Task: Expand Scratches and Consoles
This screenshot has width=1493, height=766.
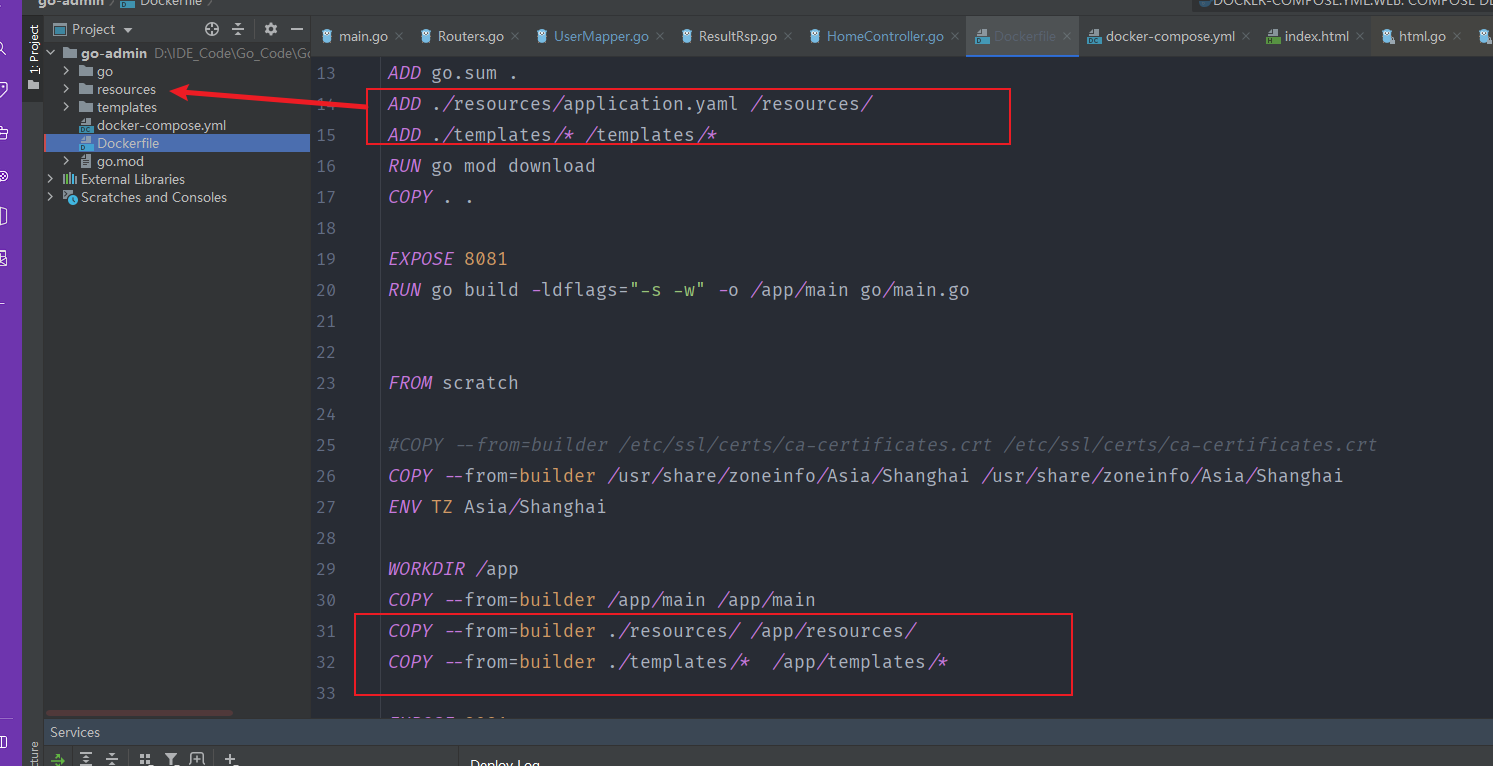Action: [51, 197]
